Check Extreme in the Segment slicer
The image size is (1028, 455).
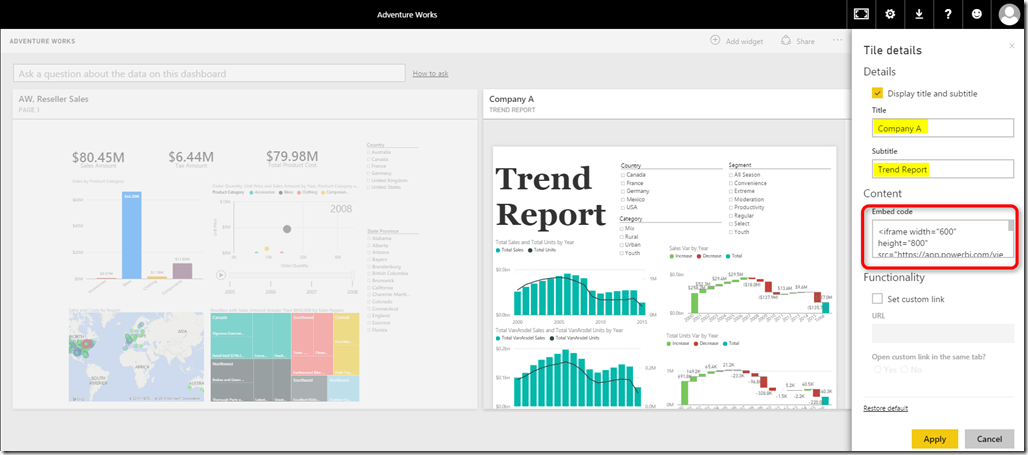click(731, 191)
